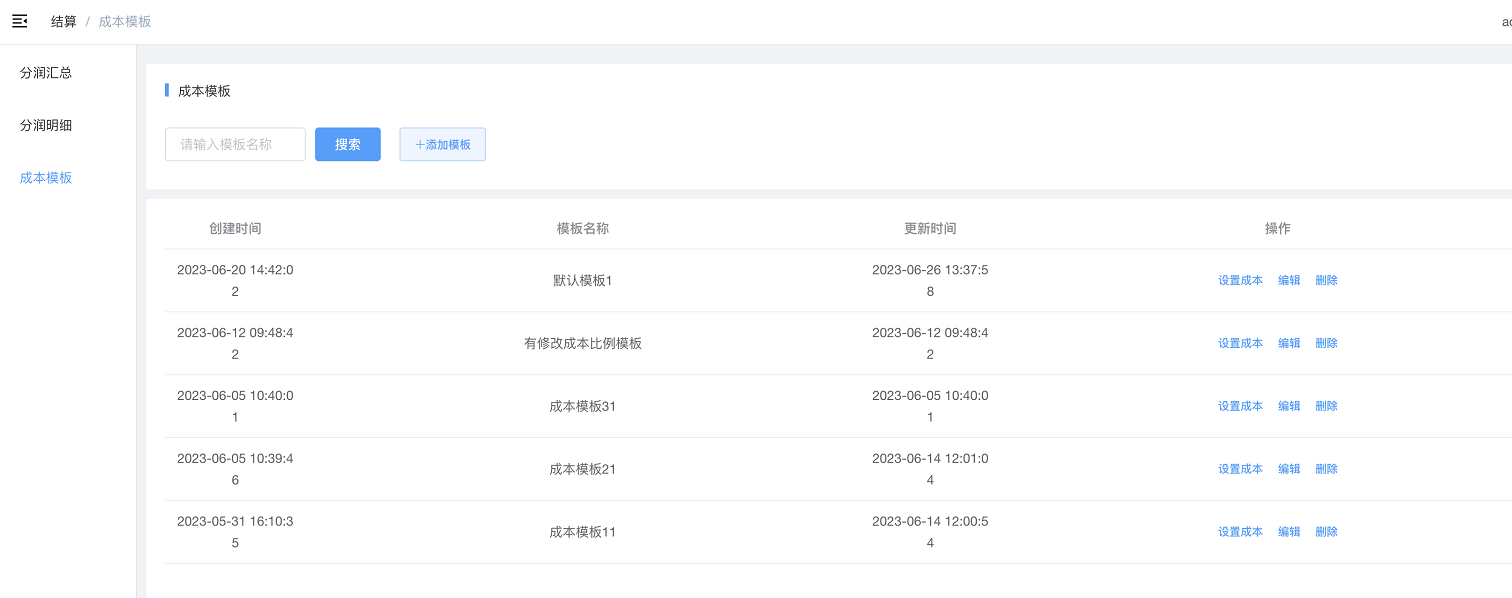The width and height of the screenshot is (1512, 598).
Task: Select 成本模板 in the sidebar
Action: click(46, 178)
